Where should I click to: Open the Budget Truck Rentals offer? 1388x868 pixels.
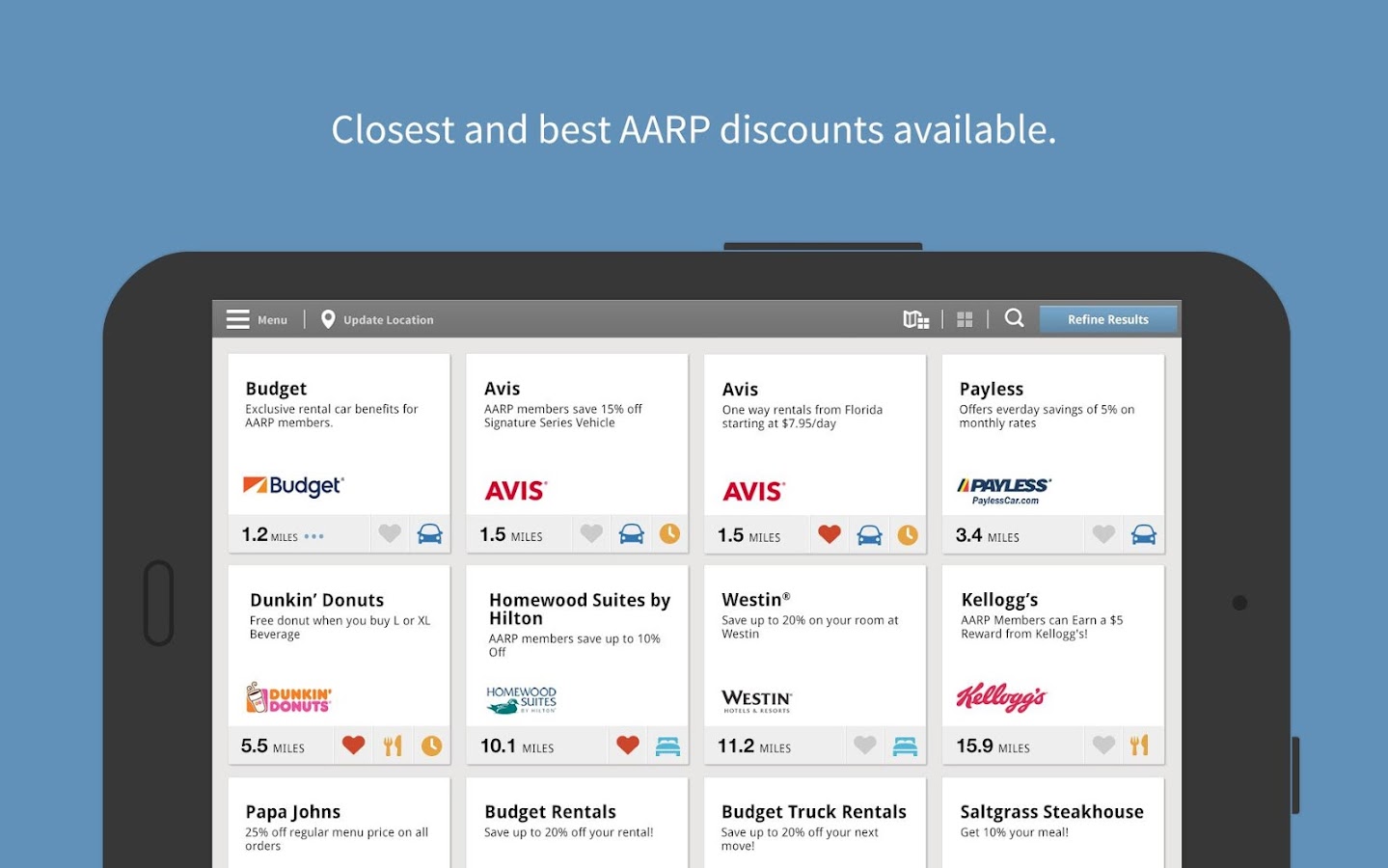click(814, 812)
